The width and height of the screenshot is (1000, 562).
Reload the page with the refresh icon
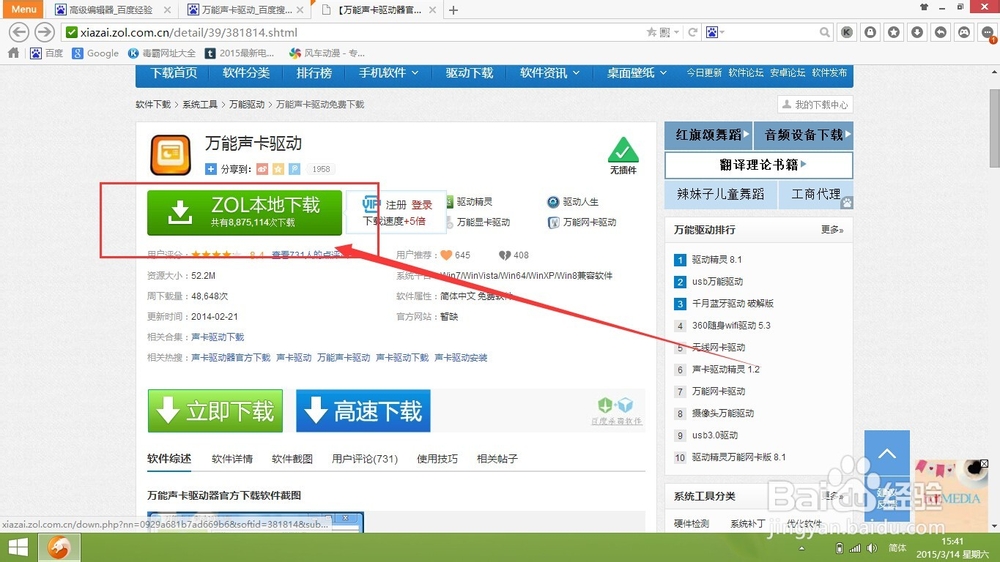pyautogui.click(x=693, y=32)
